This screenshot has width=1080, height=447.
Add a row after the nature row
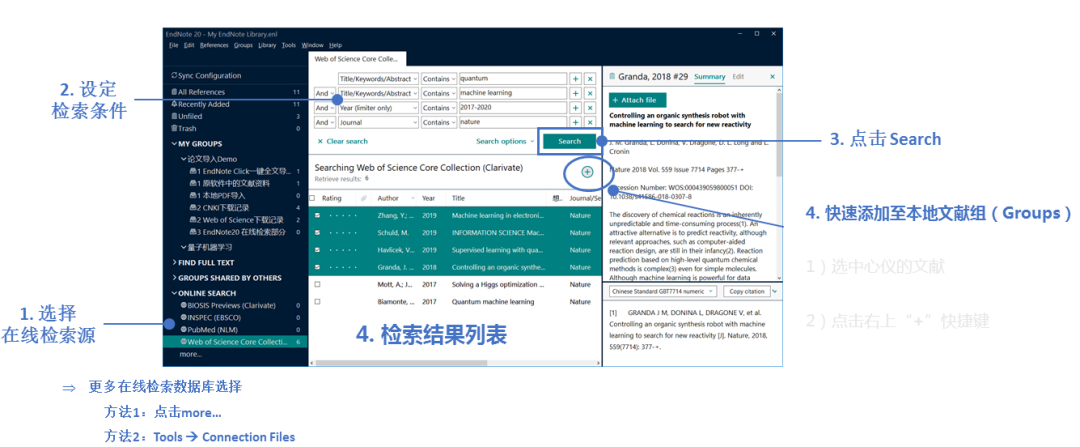point(575,122)
